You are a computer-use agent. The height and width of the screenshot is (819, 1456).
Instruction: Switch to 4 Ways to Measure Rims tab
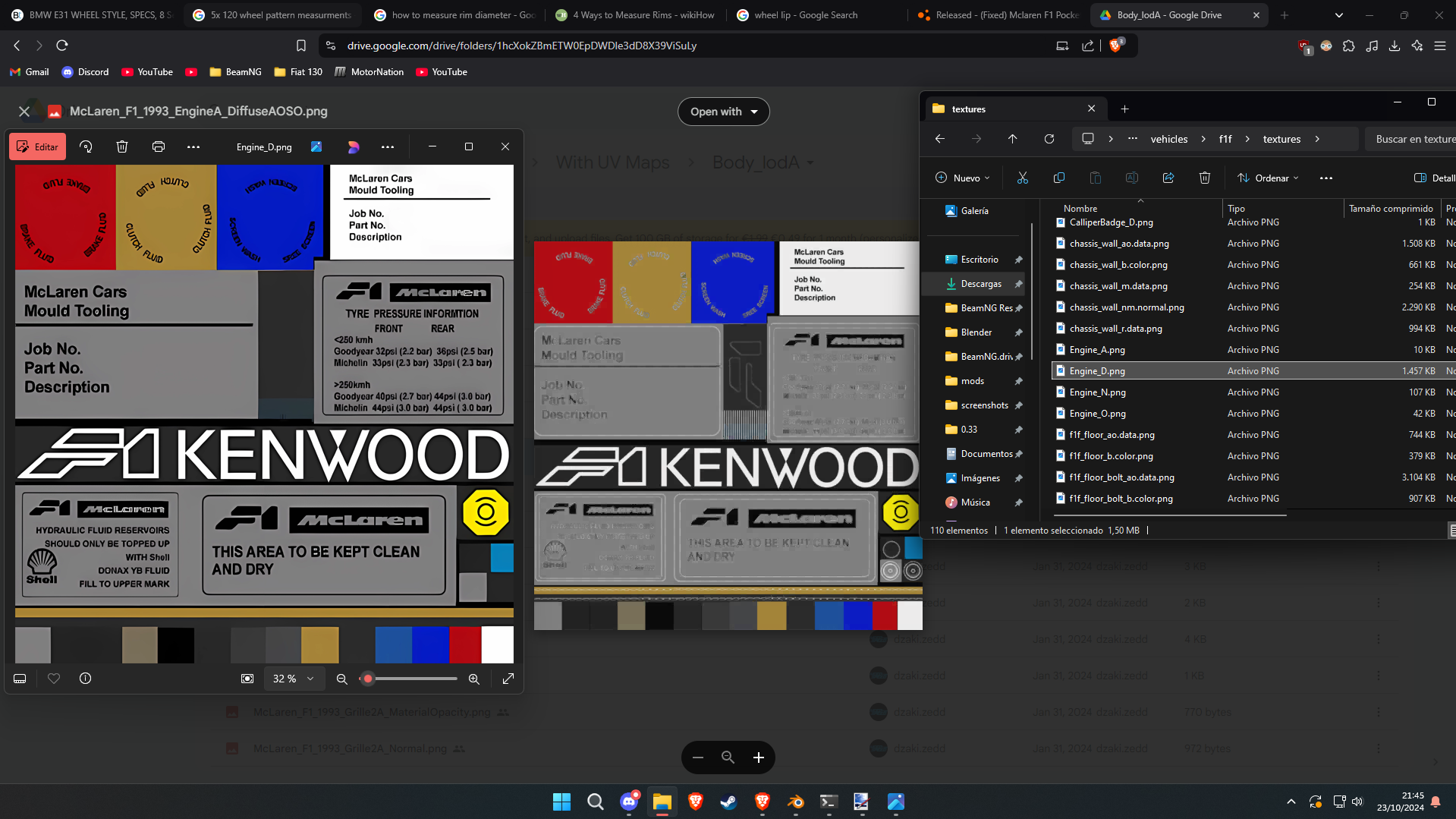[x=636, y=15]
